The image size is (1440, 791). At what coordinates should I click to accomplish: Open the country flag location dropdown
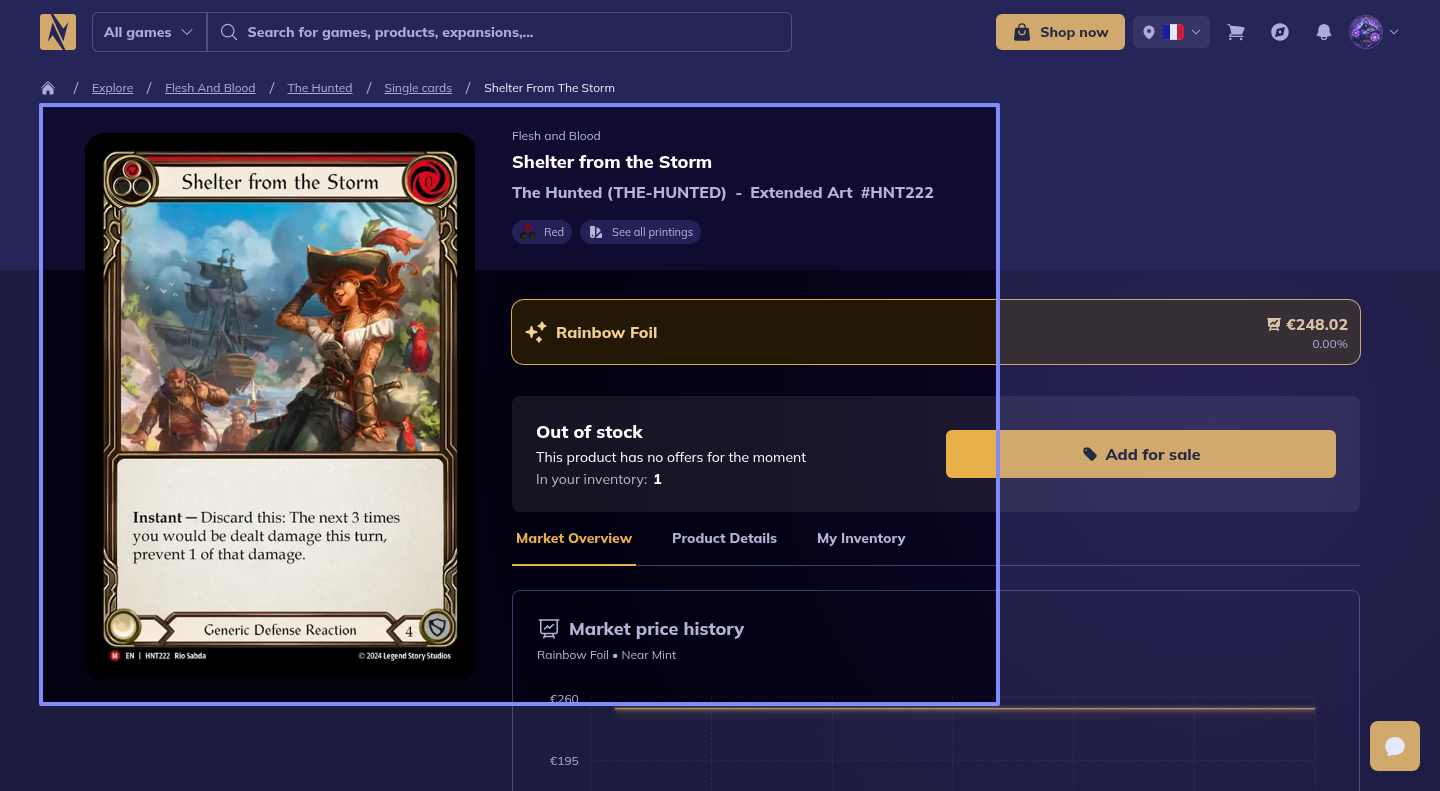click(x=1172, y=32)
